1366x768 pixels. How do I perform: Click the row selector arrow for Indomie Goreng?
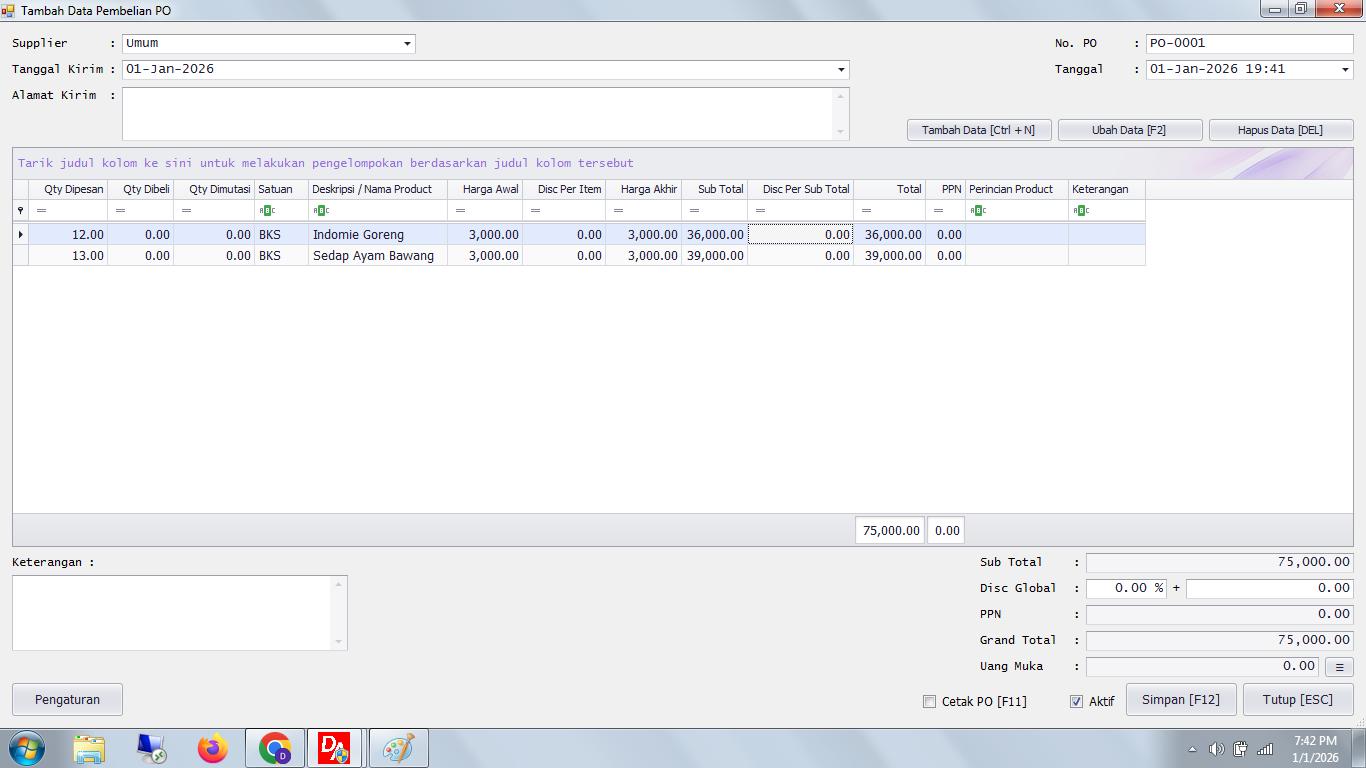20,234
